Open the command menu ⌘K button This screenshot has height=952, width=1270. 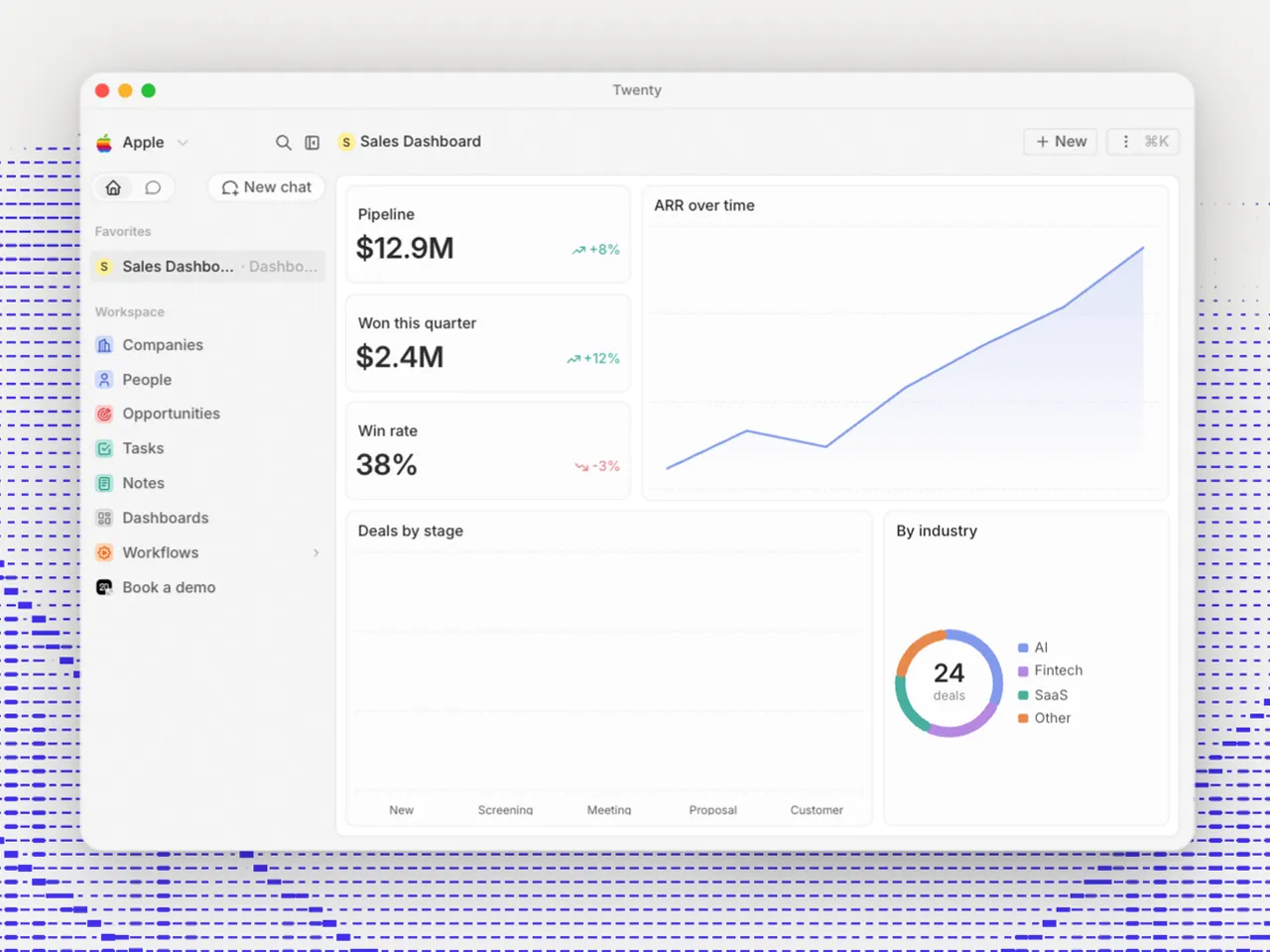1143,142
